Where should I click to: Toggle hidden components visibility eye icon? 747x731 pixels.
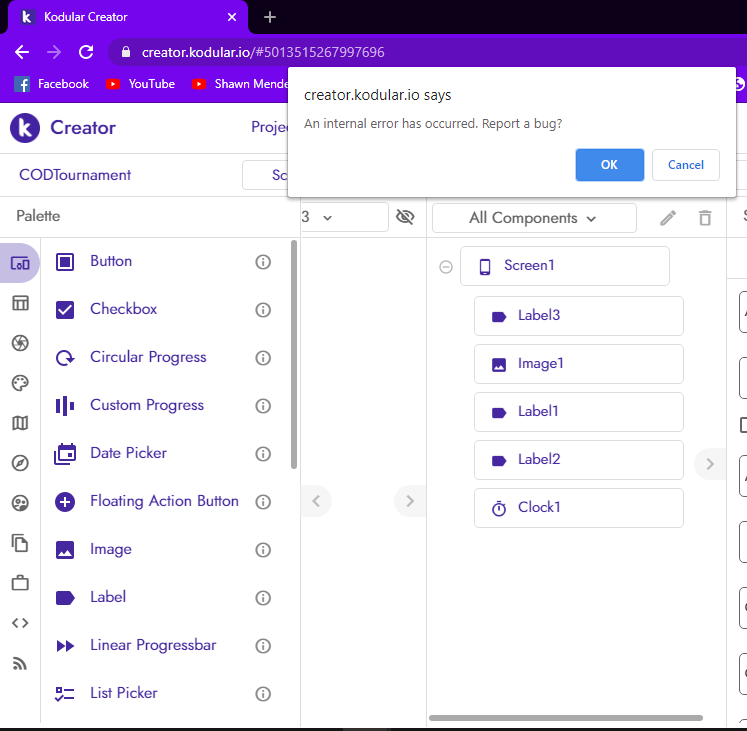(x=405, y=217)
